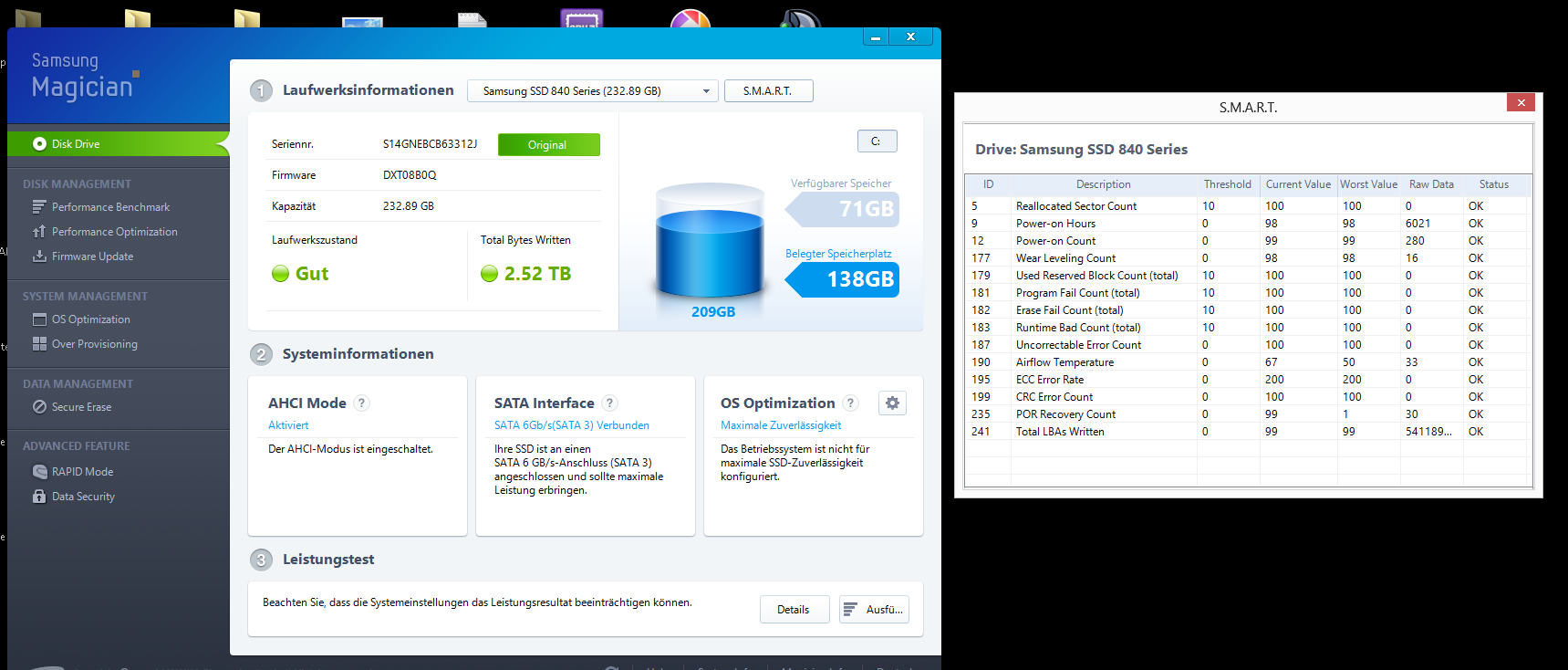Select the ECC Error Rate row
1568x670 pixels.
point(1248,380)
